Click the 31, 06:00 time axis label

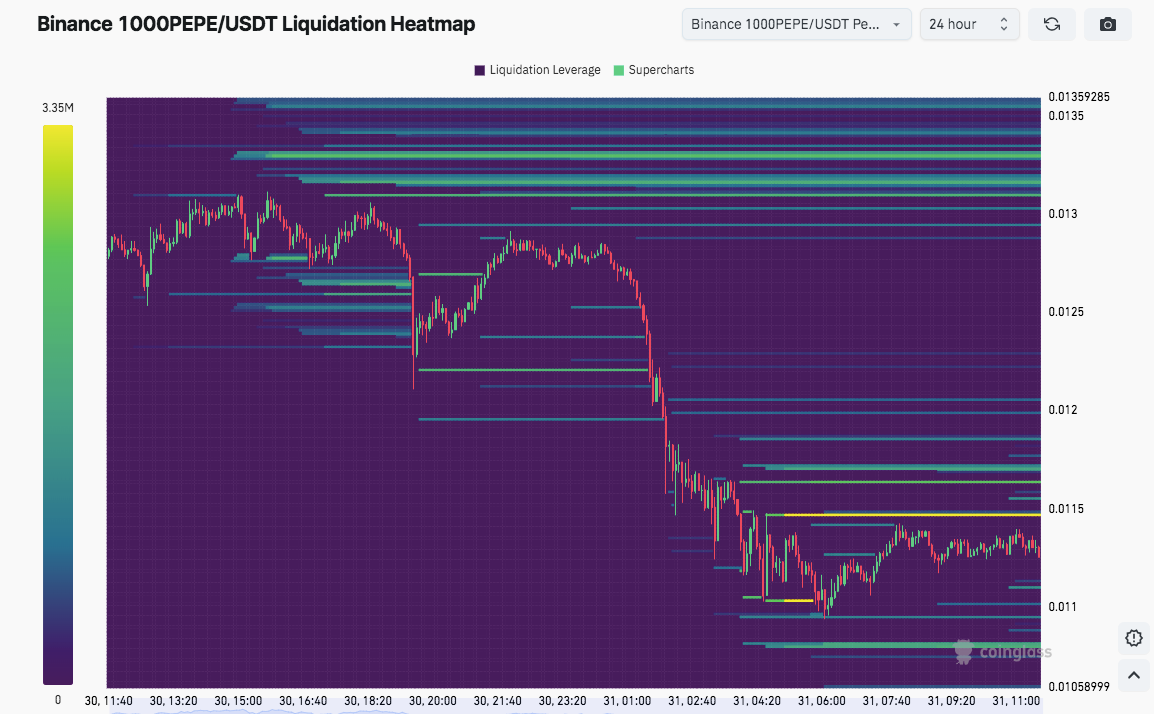pos(821,701)
